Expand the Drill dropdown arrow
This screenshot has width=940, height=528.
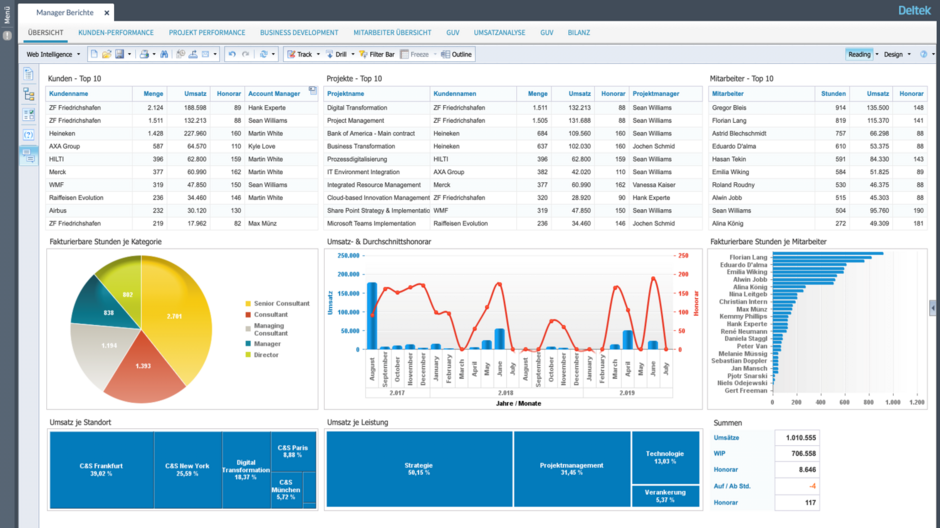352,54
